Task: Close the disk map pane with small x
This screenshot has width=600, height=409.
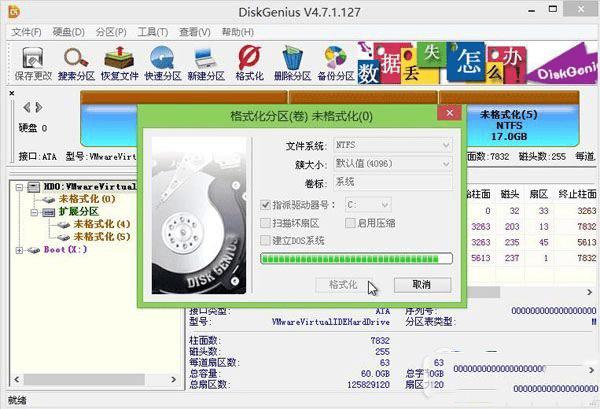Action: coord(12,93)
